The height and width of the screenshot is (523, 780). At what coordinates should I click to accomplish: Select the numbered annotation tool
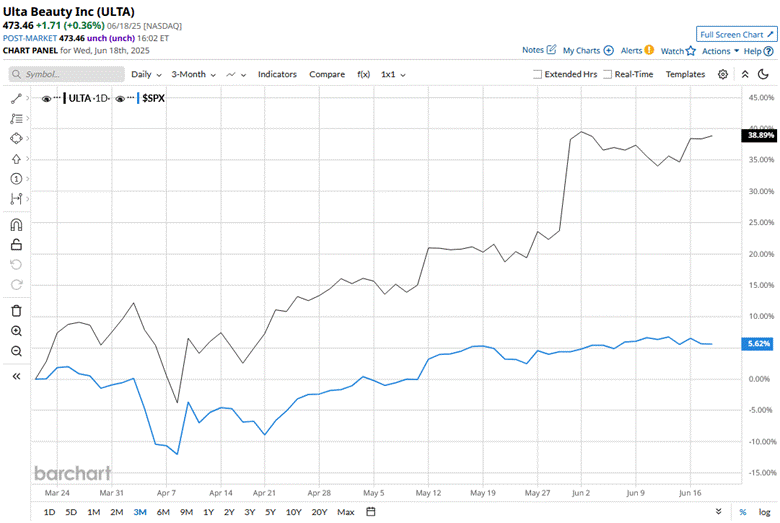tap(16, 179)
